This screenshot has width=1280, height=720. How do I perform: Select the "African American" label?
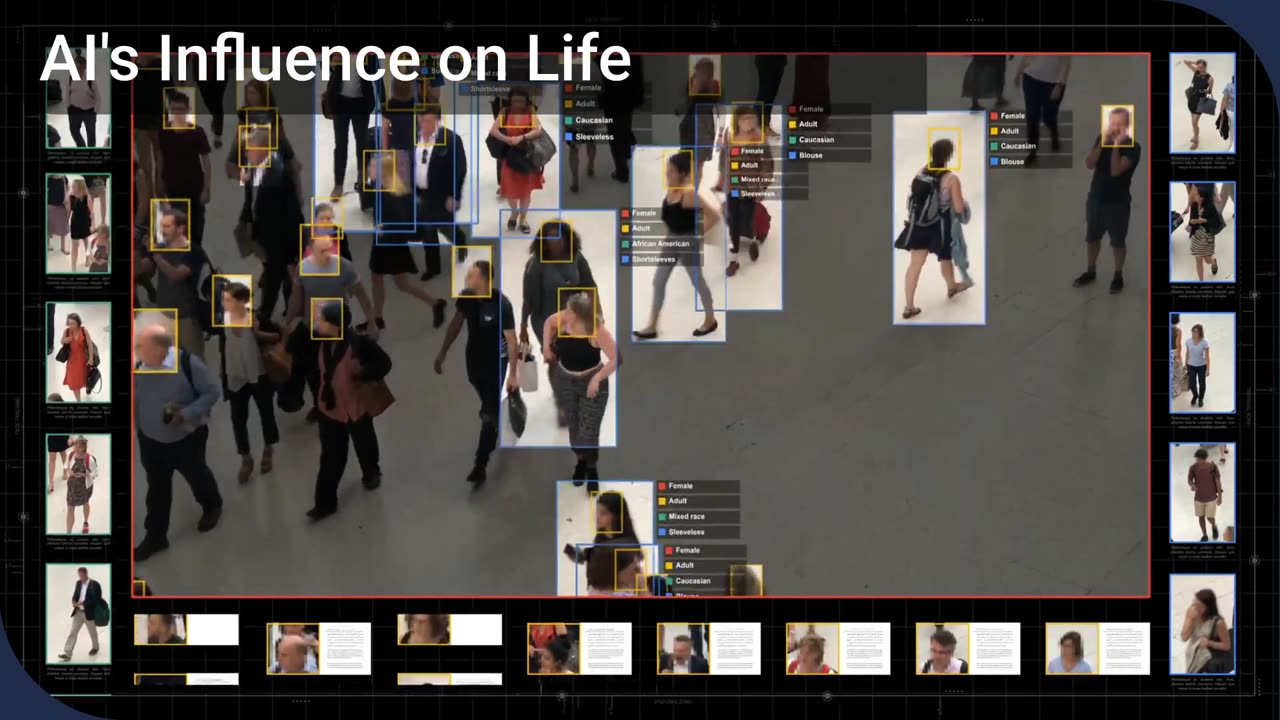click(x=660, y=244)
